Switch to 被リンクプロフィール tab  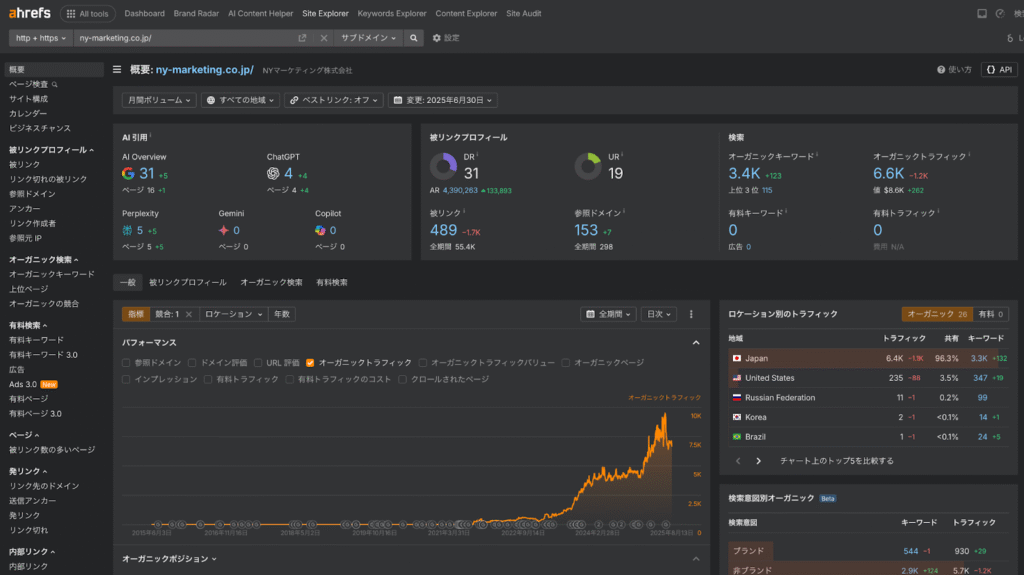[187, 282]
